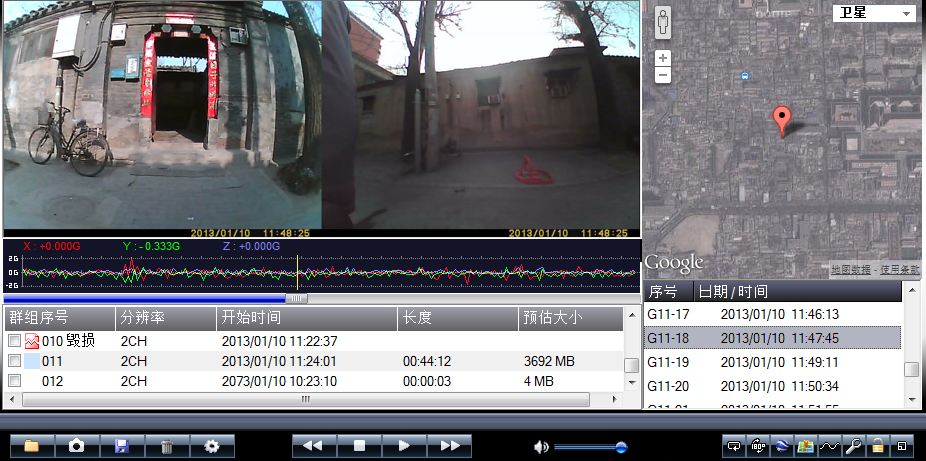Zoom out the map with minus button

coord(663,76)
